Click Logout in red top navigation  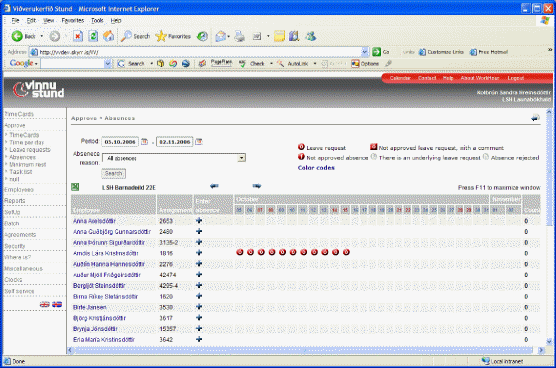coord(516,78)
